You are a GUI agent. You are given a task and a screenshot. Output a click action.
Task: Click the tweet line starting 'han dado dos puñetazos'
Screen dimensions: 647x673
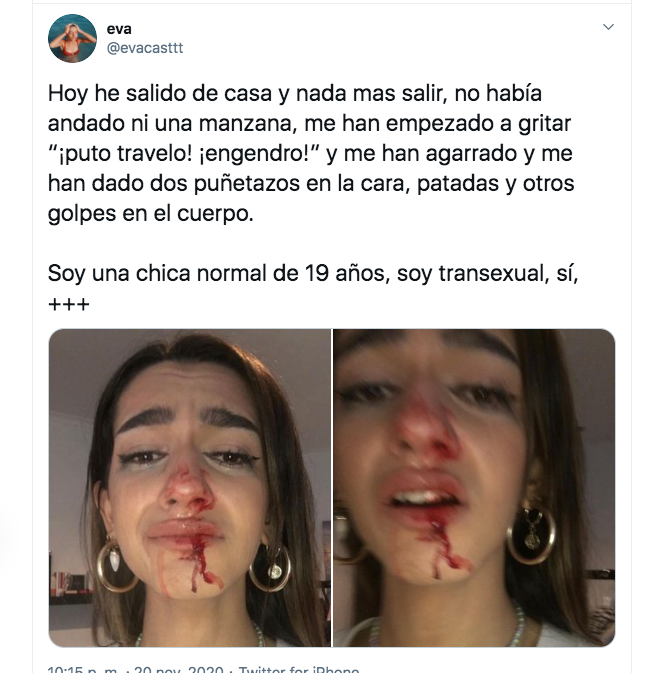pyautogui.click(x=311, y=183)
